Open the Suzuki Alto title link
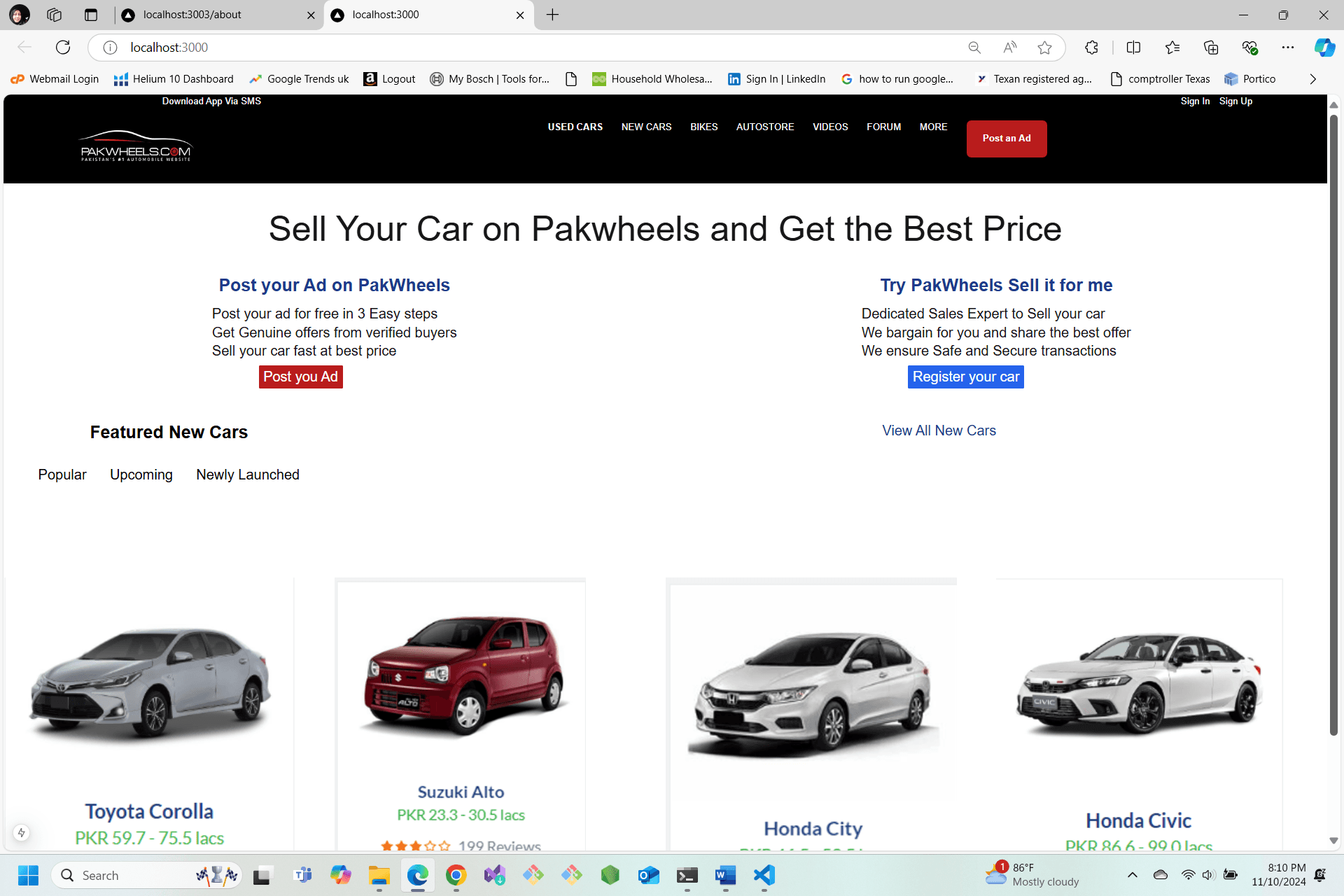1344x896 pixels. point(461,792)
